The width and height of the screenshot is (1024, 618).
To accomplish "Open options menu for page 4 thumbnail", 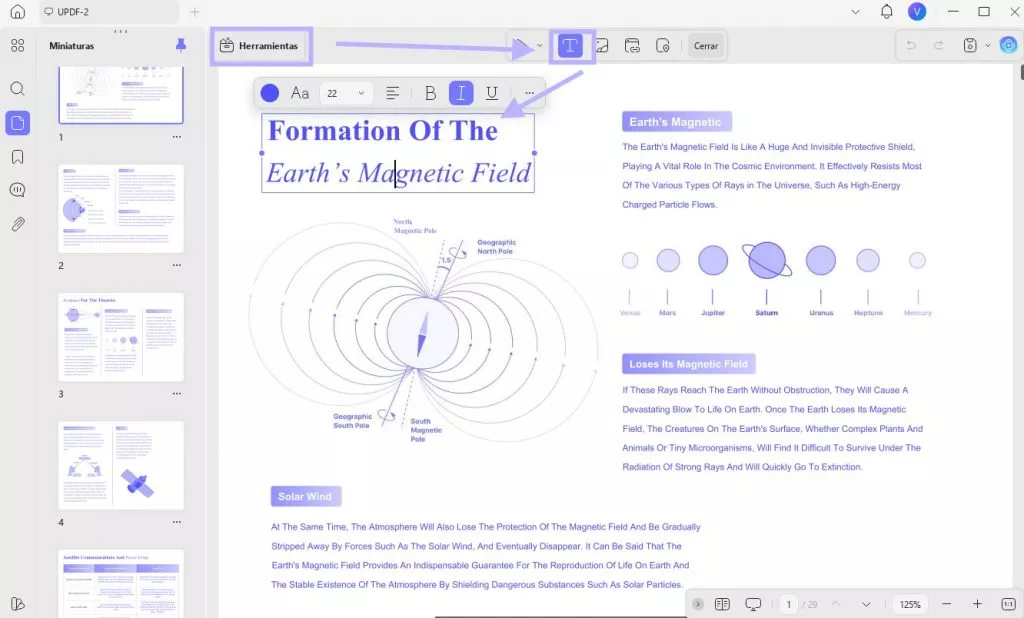I will (x=177, y=522).
